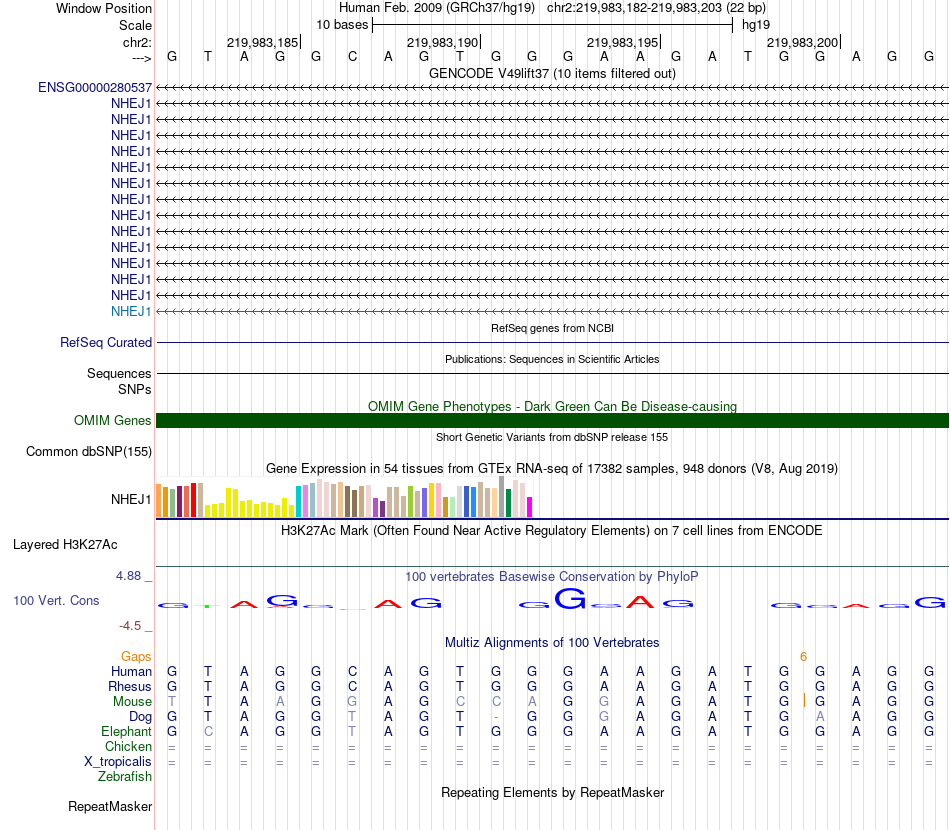Click the SNPs track label
The height and width of the screenshot is (830, 950).
tap(135, 389)
